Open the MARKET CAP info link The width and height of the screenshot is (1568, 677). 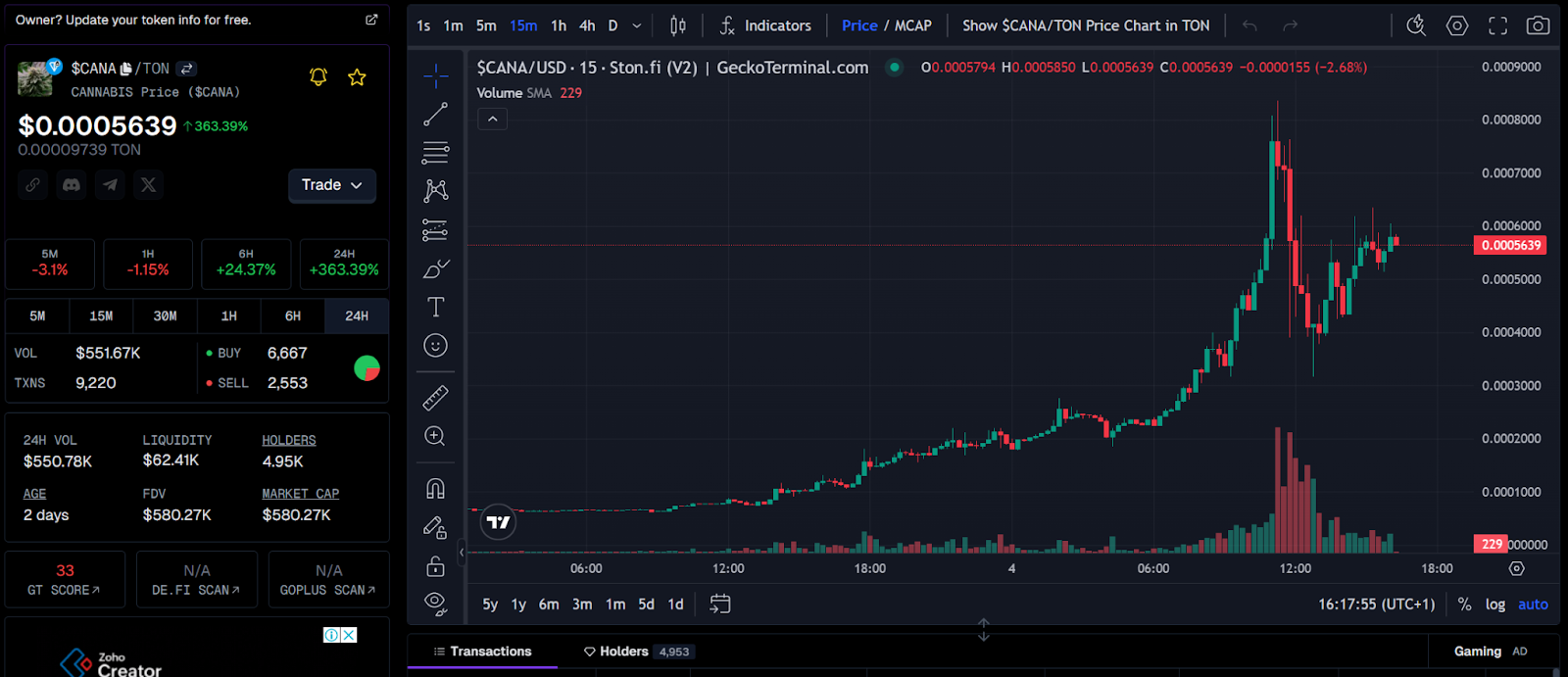point(301,494)
